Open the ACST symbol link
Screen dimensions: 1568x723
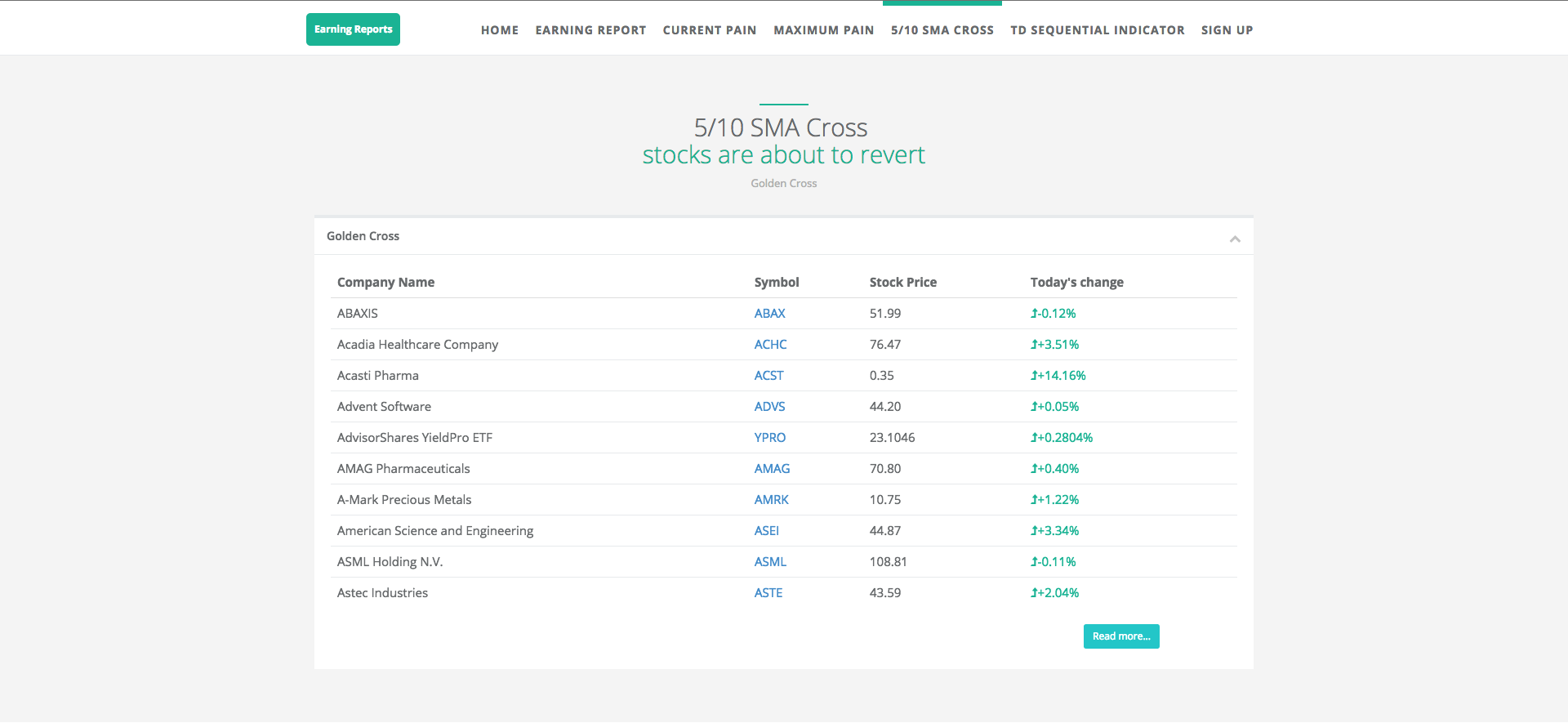[768, 376]
